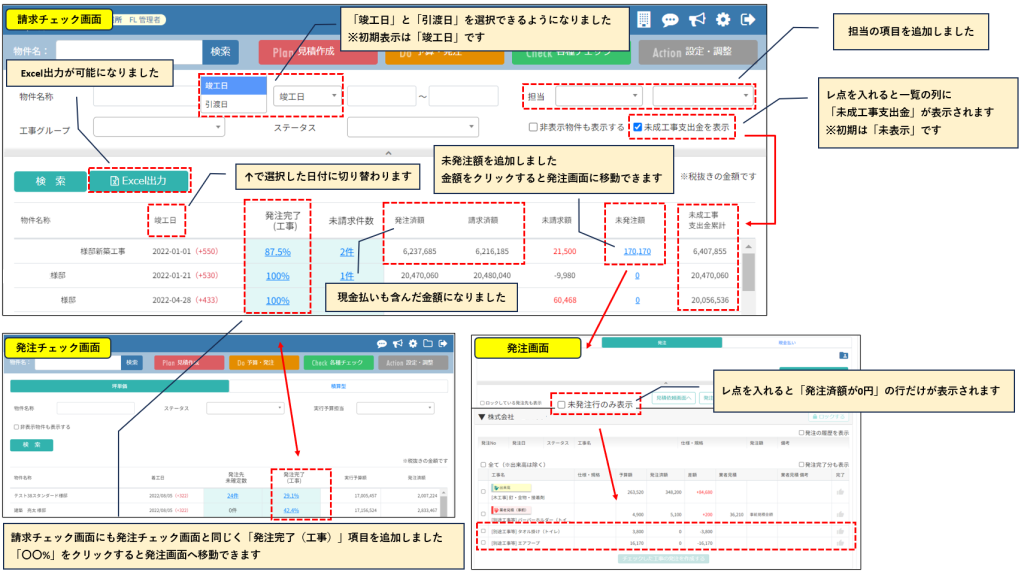Click the 物件名 search field in 請求チェック画面 header

[129, 52]
